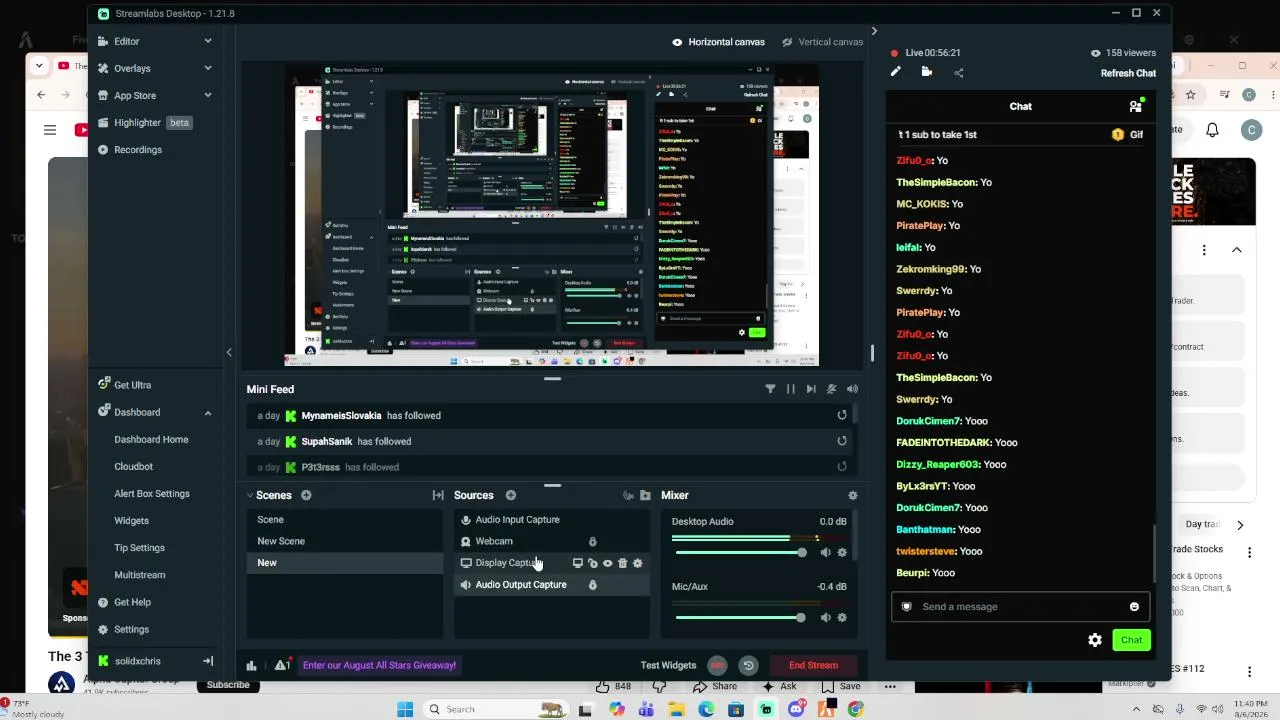Screen dimensions: 1280x720
Task: Toggle the lock on the Webcam source
Action: [x=592, y=541]
